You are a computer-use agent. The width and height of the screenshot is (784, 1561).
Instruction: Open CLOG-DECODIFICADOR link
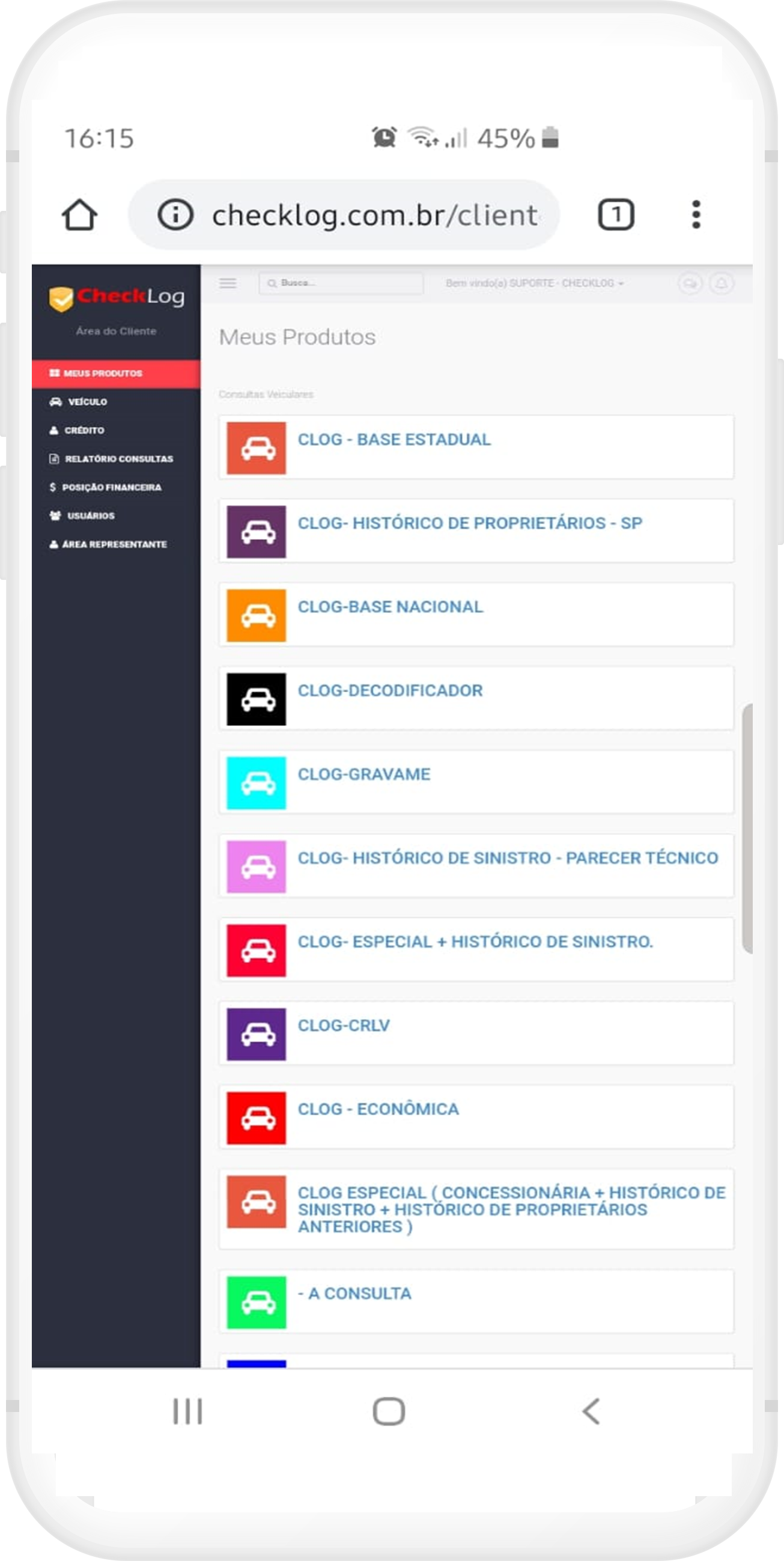tap(390, 690)
